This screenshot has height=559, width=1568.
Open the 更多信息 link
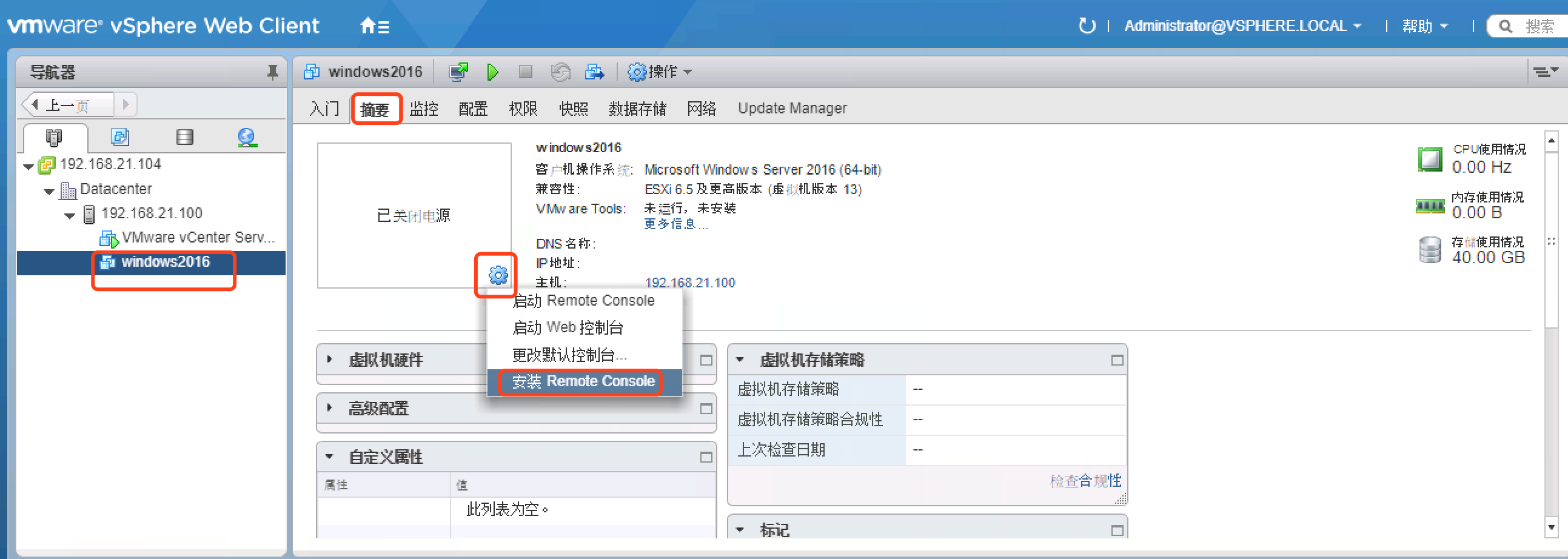(675, 224)
